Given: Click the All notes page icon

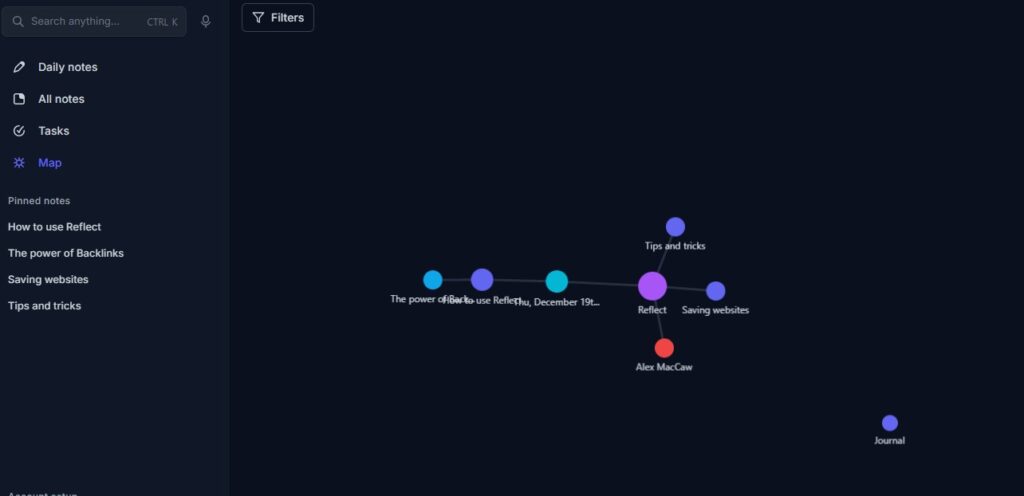Looking at the screenshot, I should [x=19, y=99].
